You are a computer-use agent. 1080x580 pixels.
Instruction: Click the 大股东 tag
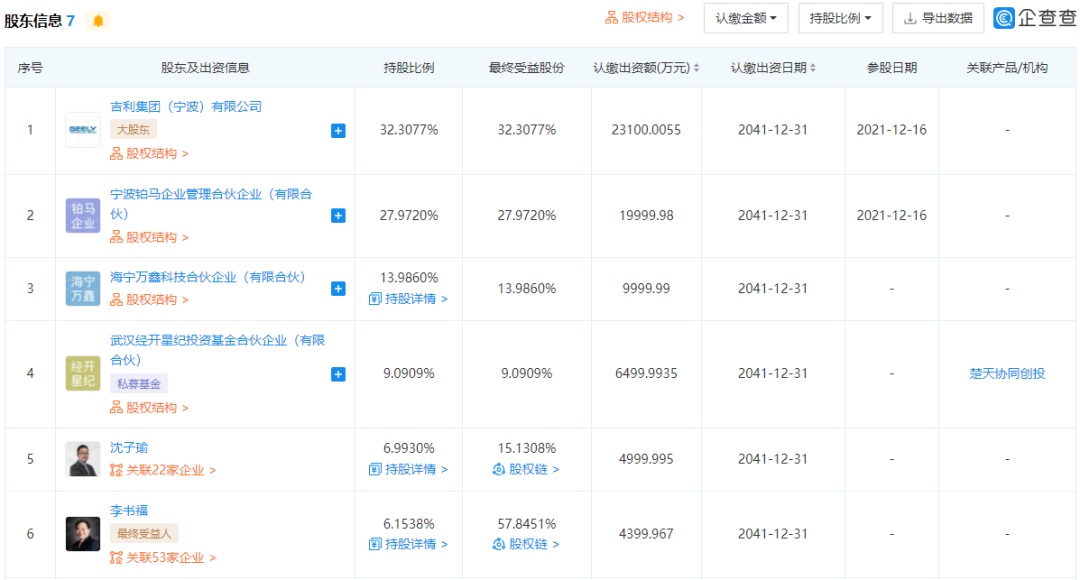point(133,130)
